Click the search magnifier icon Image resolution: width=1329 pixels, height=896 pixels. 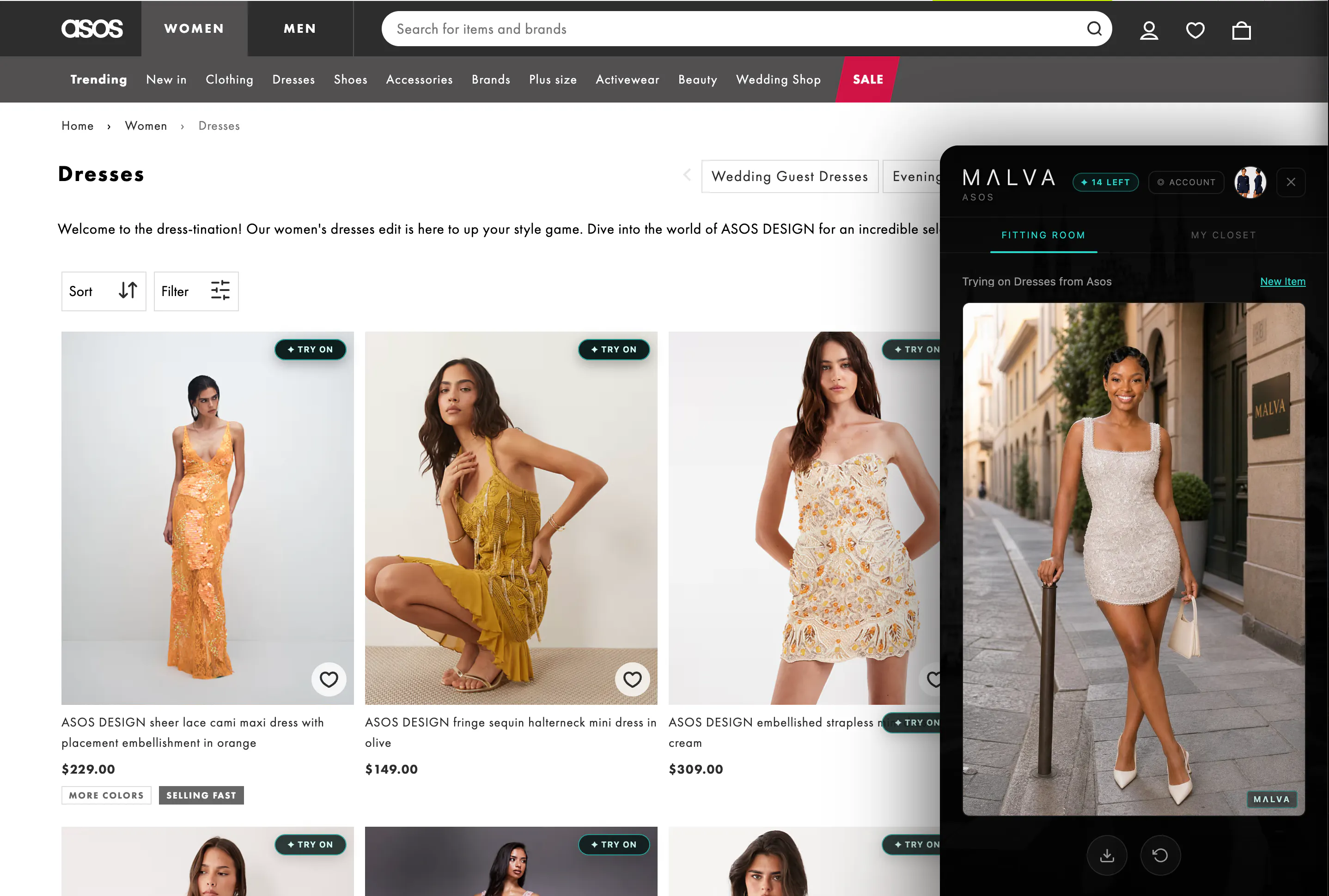click(1094, 29)
